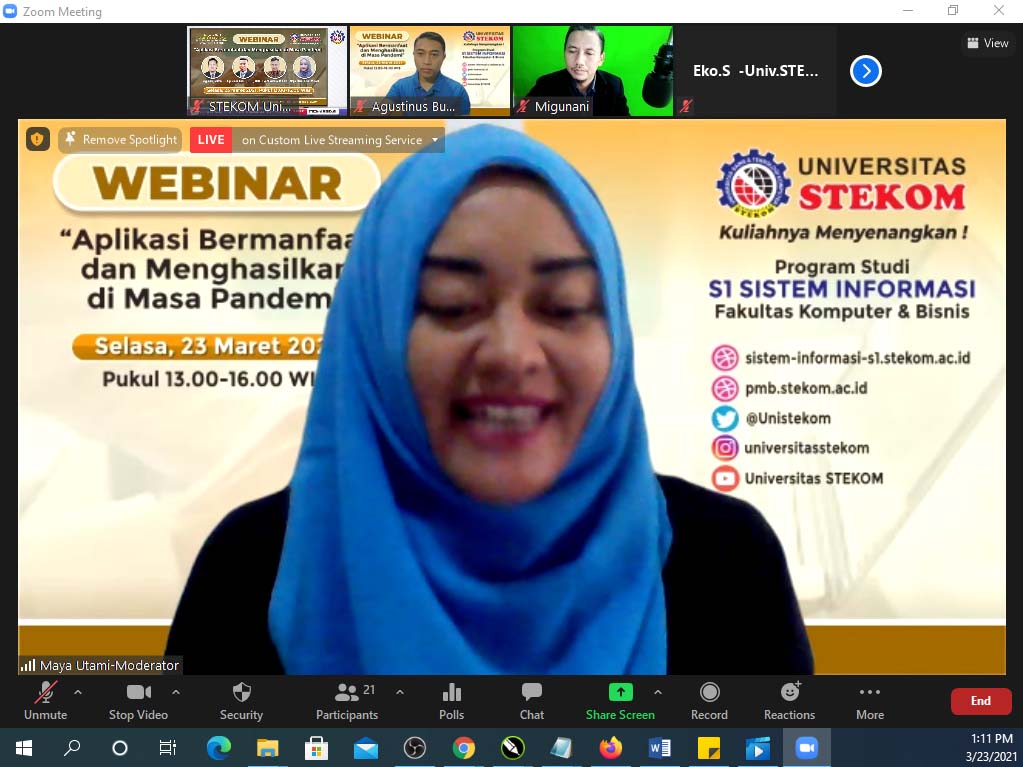Screen dimensions: 1023x767
Task: Expand audio options arrow next to Unmute
Action: point(78,692)
